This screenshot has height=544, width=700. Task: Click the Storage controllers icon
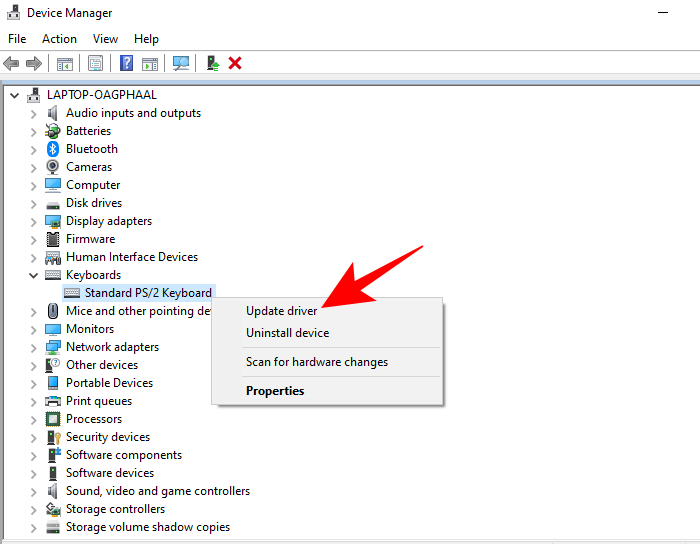coord(53,509)
